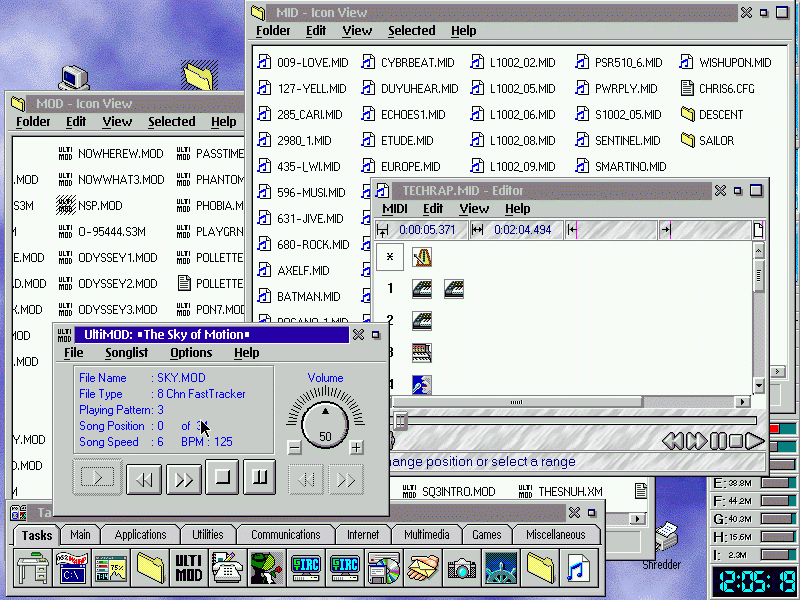Image resolution: width=800 pixels, height=600 pixels.
Task: Open the Songlist menu in UltiMOD
Action: (x=126, y=353)
